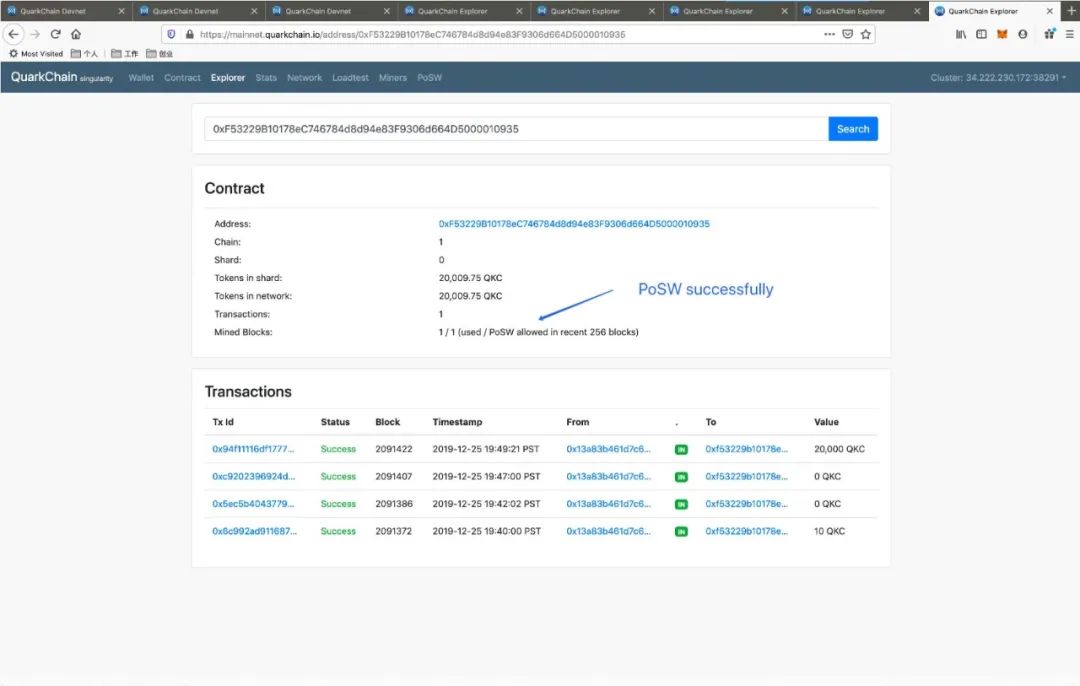
Task: Open From address in block 2091422 row
Action: click(x=608, y=449)
